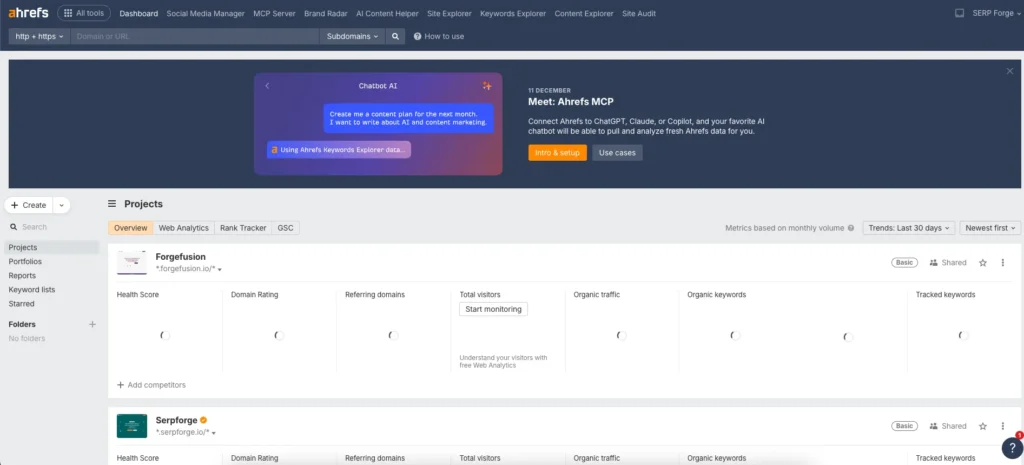The width and height of the screenshot is (1024, 465).
Task: Click the Serpforge project thumbnail
Action: [x=132, y=426]
